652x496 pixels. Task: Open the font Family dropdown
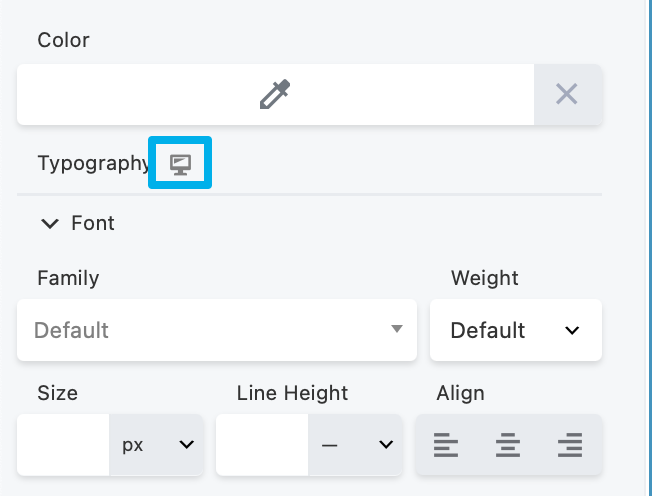[217, 330]
